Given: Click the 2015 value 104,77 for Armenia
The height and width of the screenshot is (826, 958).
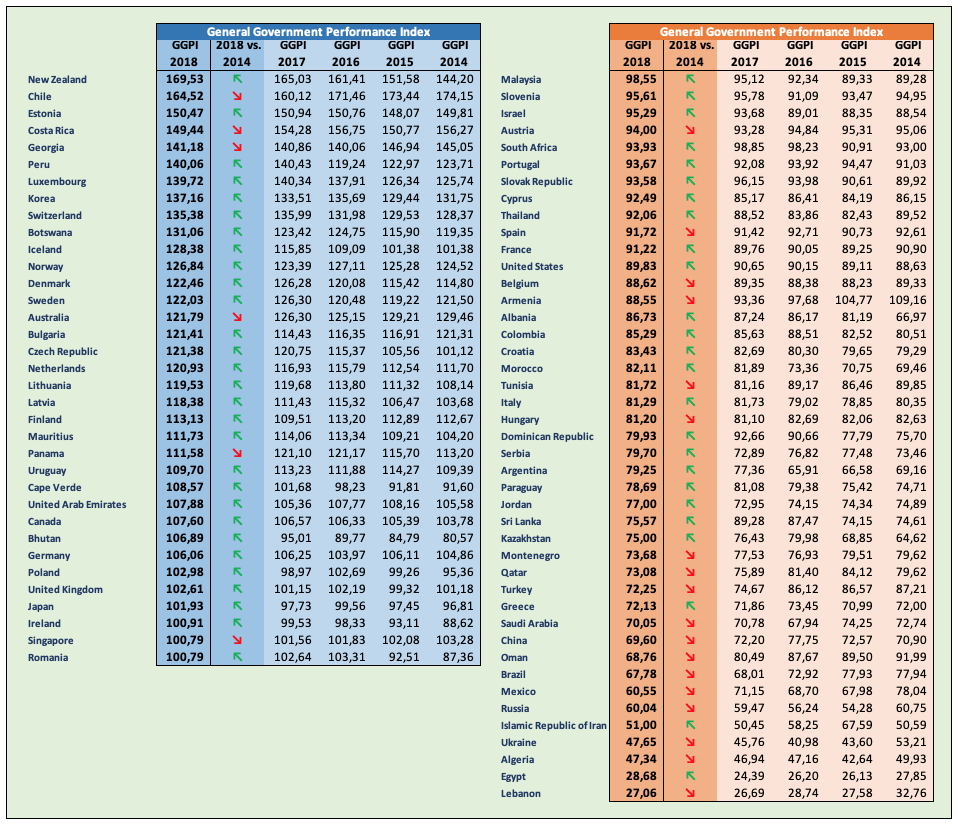Looking at the screenshot, I should point(854,300).
